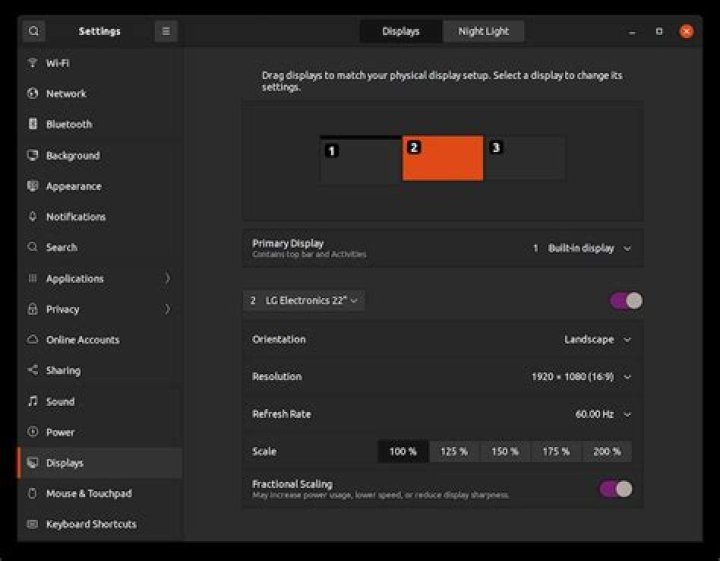Open Keyboard Shortcuts settings label
The height and width of the screenshot is (561, 720).
[91, 524]
